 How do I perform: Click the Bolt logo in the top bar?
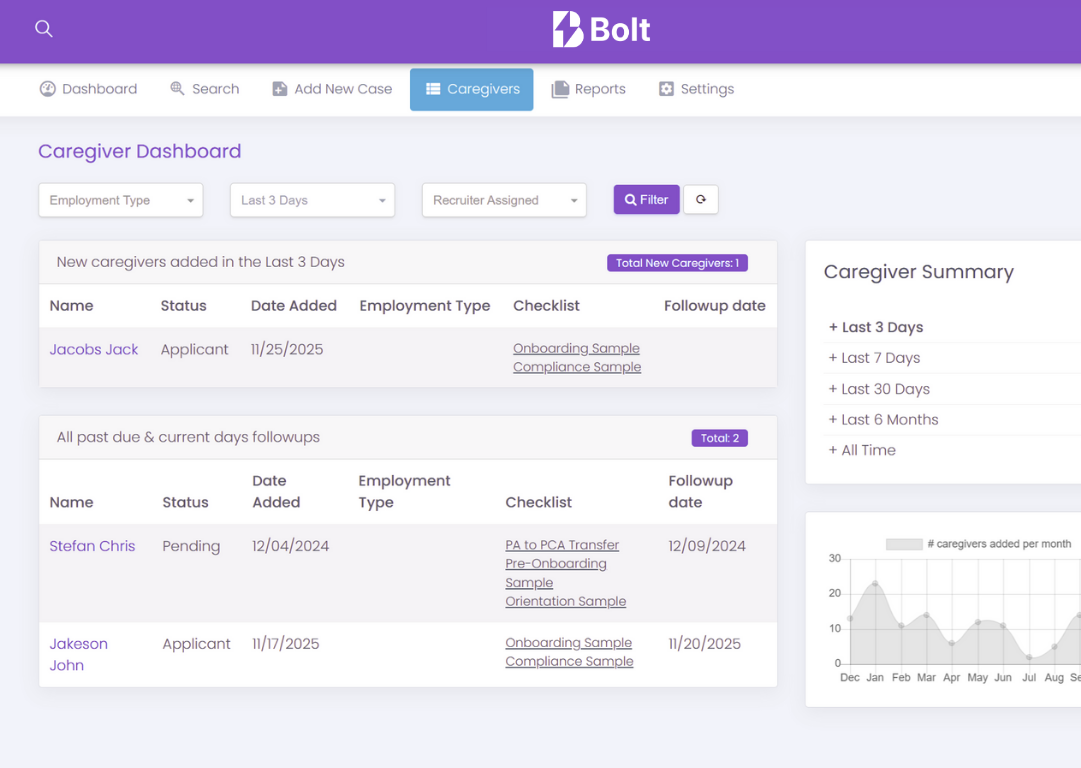point(600,29)
